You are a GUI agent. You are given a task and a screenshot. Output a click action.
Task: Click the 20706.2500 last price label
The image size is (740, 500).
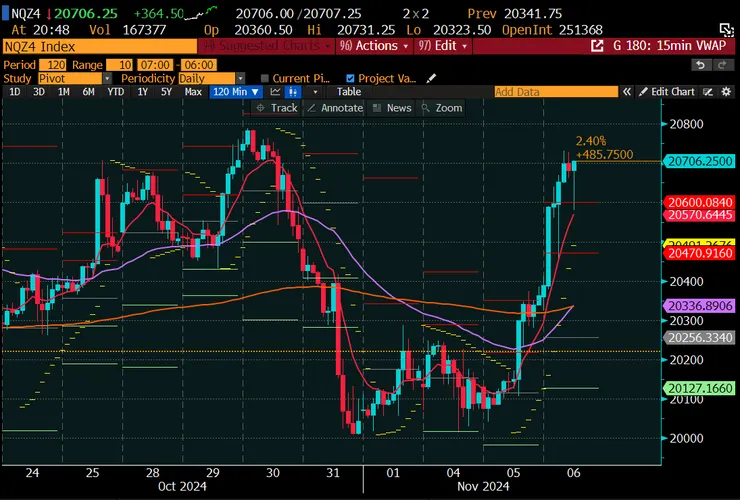click(x=700, y=161)
